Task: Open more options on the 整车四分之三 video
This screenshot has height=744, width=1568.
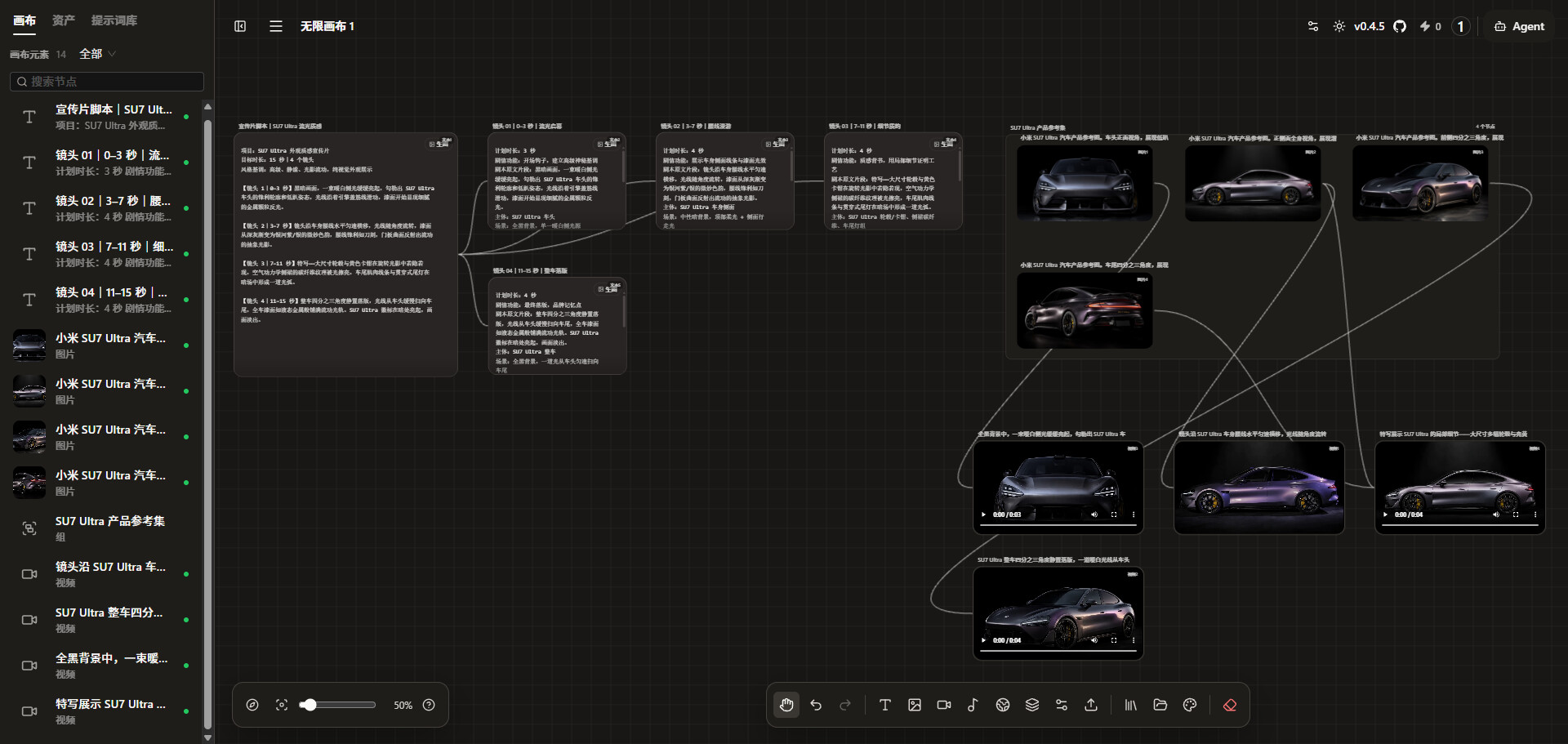Action: [1134, 640]
